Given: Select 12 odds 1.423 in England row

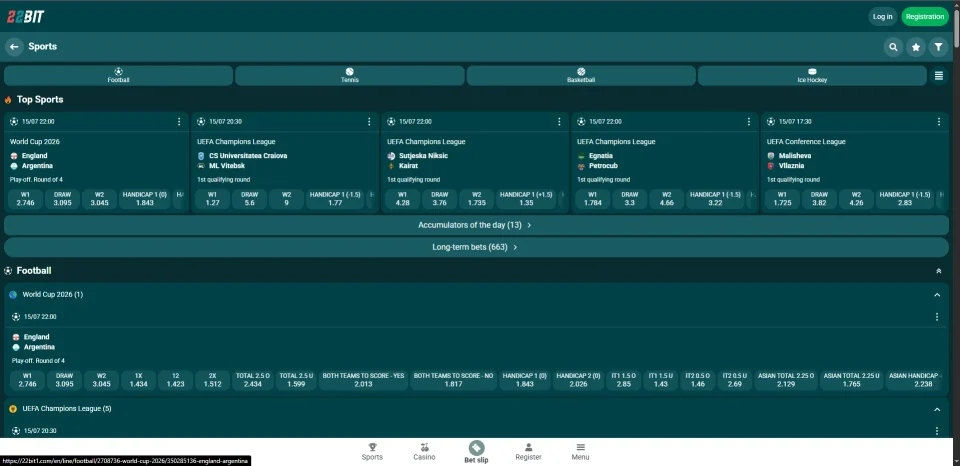Looking at the screenshot, I should 176,380.
